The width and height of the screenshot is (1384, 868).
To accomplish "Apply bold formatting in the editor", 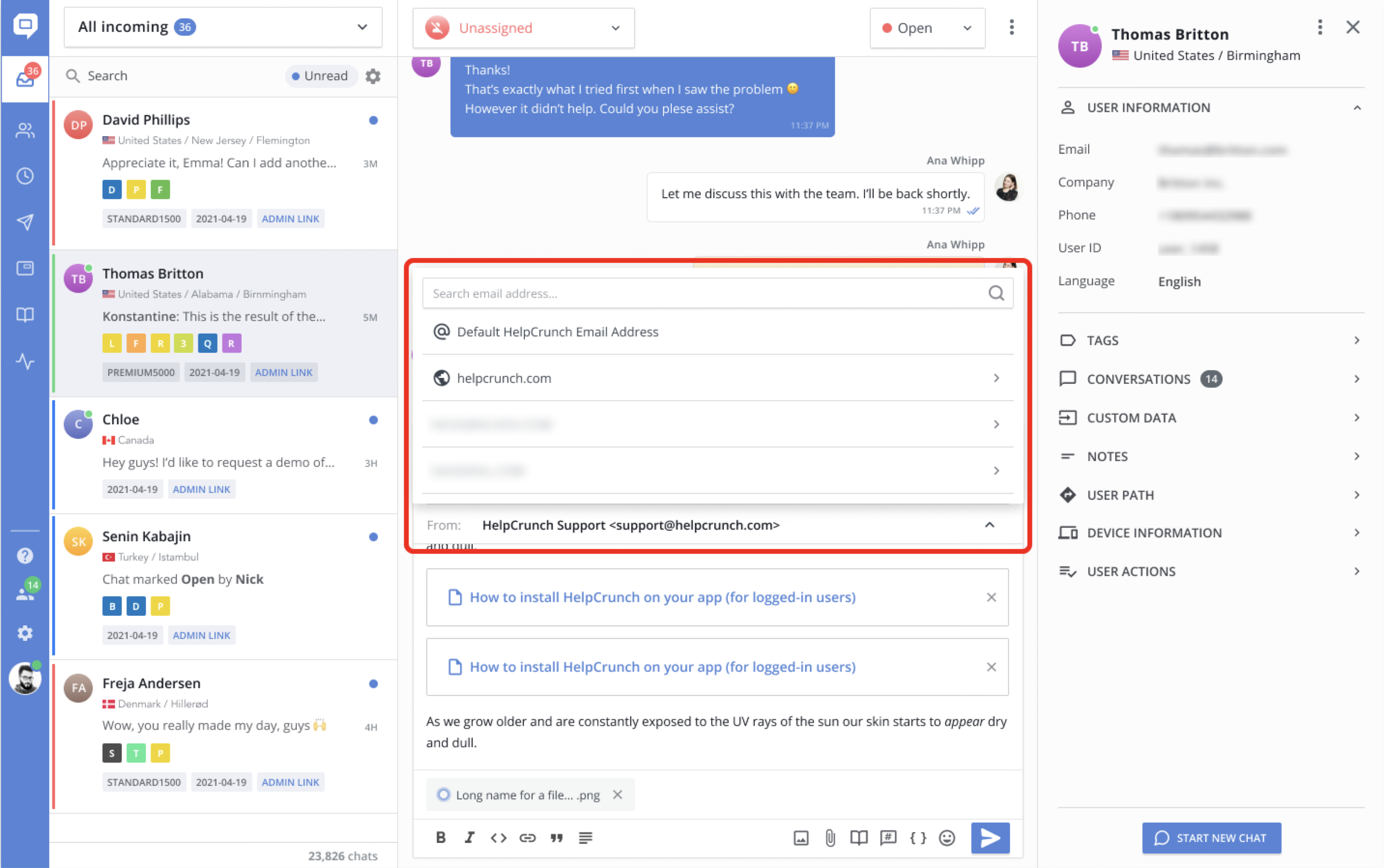I will [440, 838].
